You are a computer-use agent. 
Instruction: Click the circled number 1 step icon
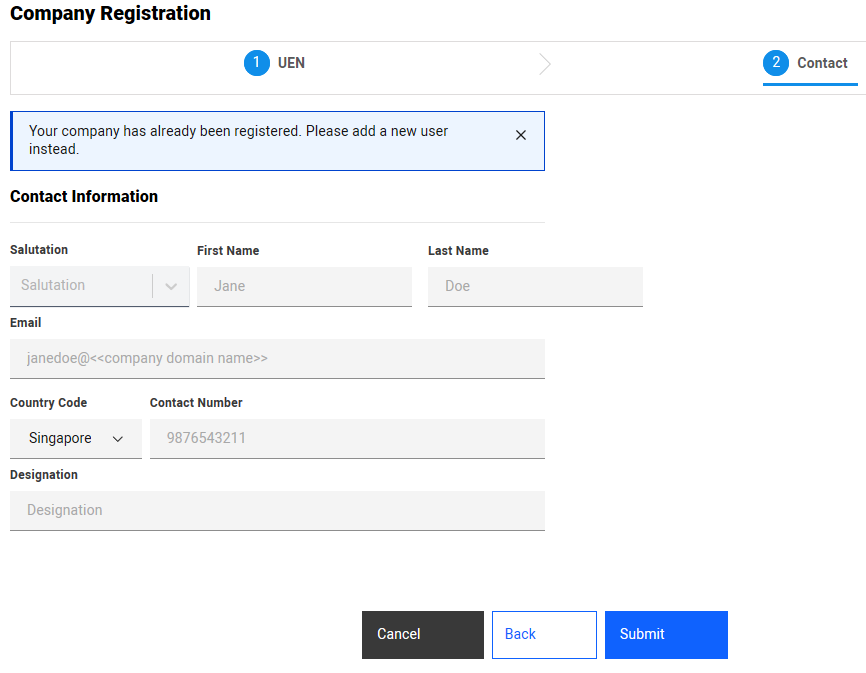pos(257,63)
